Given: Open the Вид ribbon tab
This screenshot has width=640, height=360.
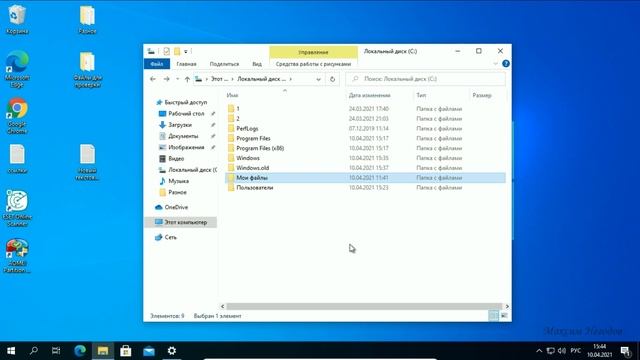Looking at the screenshot, I should coord(257,64).
